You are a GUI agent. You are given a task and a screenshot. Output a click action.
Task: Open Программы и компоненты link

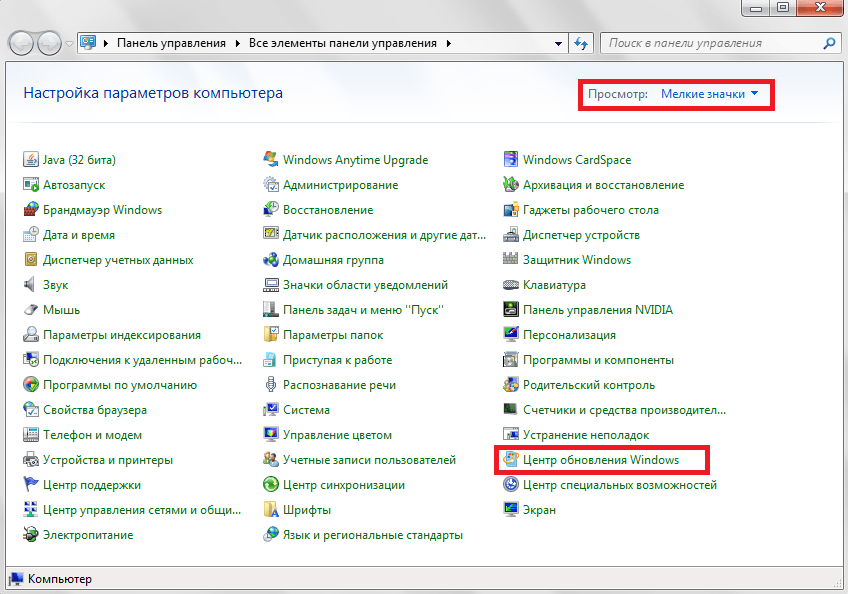598,360
